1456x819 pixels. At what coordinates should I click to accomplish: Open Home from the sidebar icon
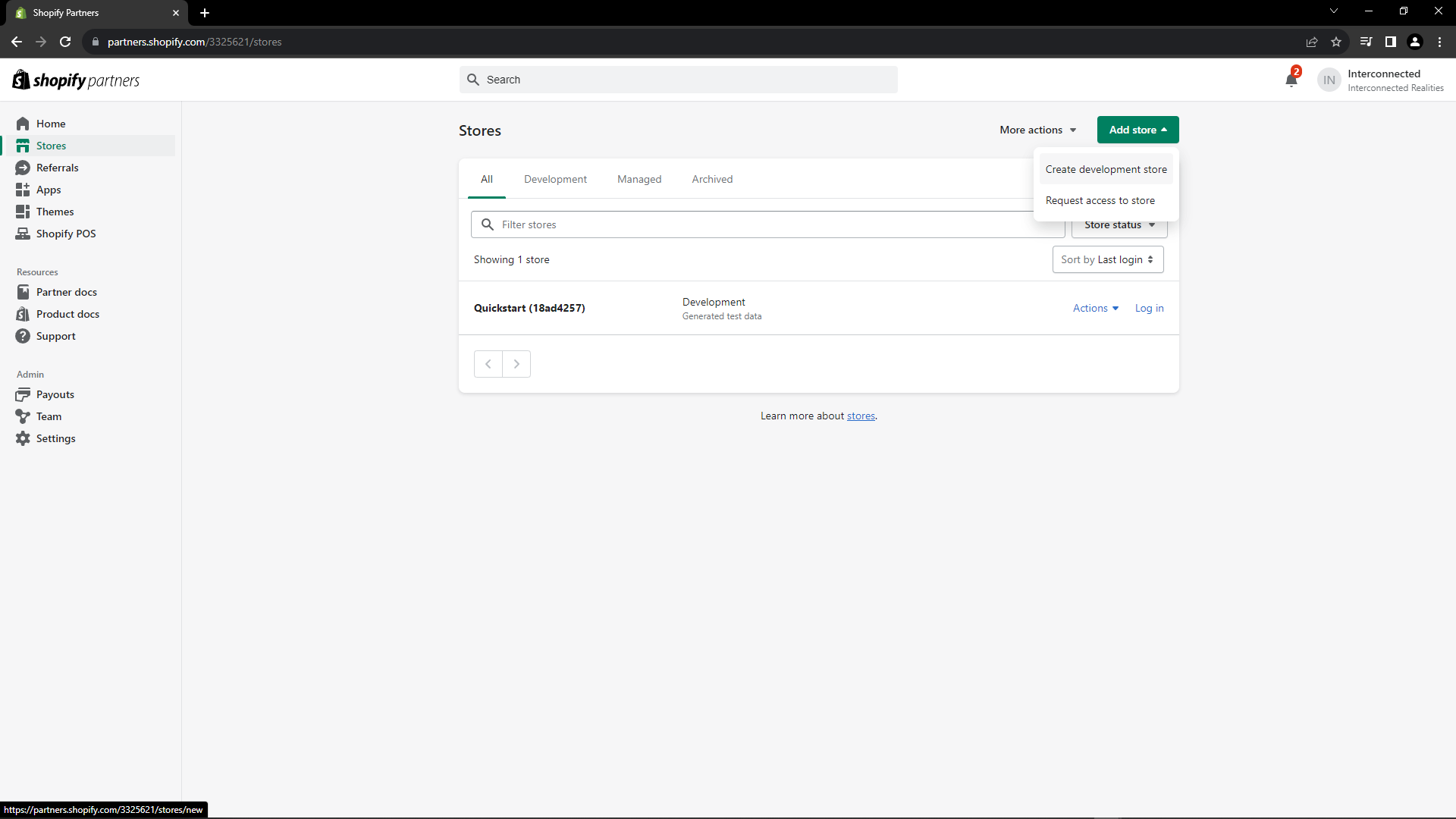pos(23,124)
